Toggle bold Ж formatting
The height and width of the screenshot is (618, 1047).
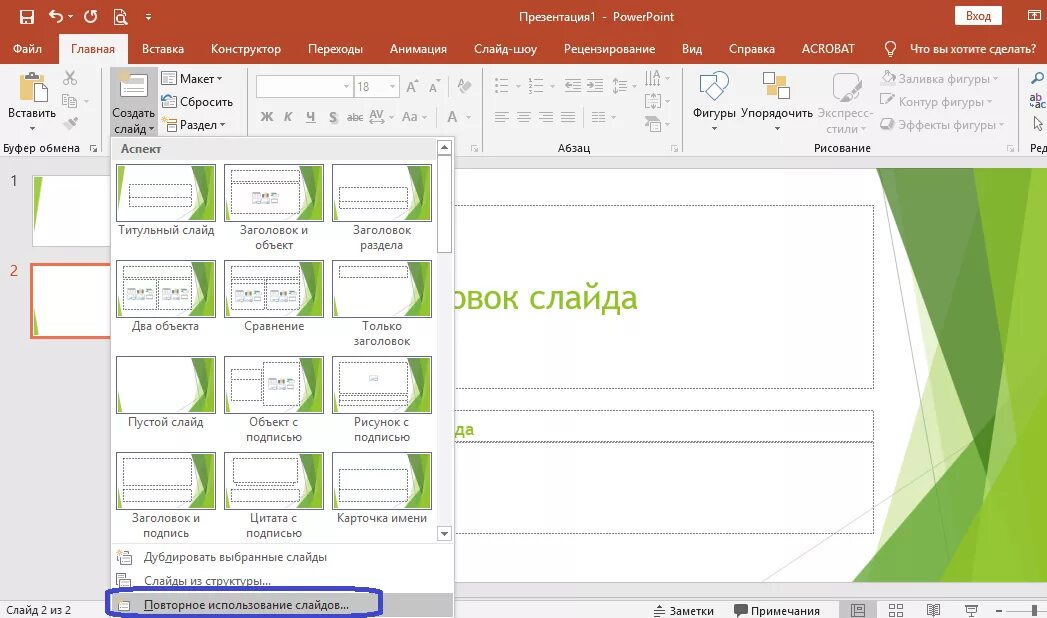point(266,117)
